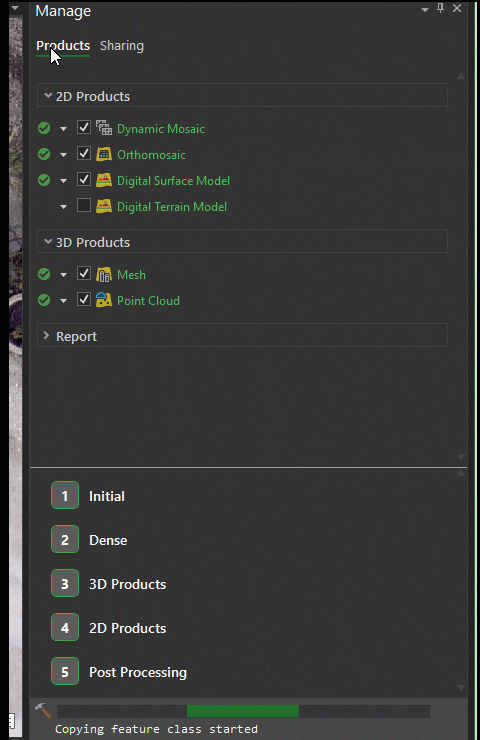Click the Point Cloud label
The image size is (480, 740).
click(x=148, y=301)
